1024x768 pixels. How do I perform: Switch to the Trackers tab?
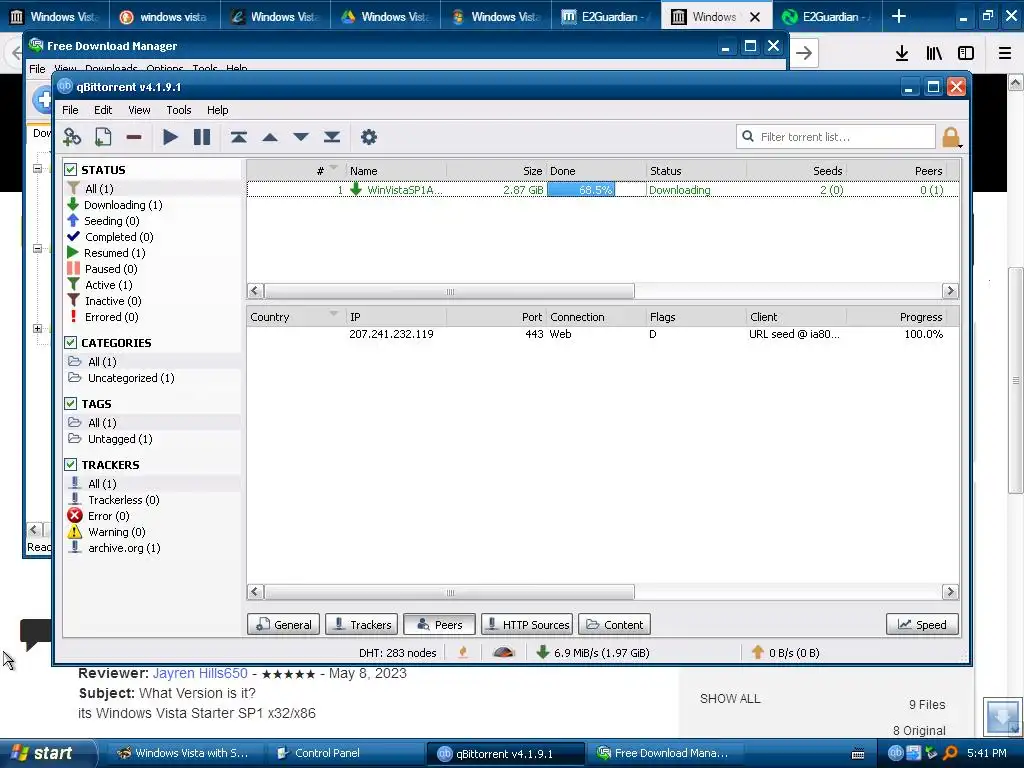(x=362, y=624)
